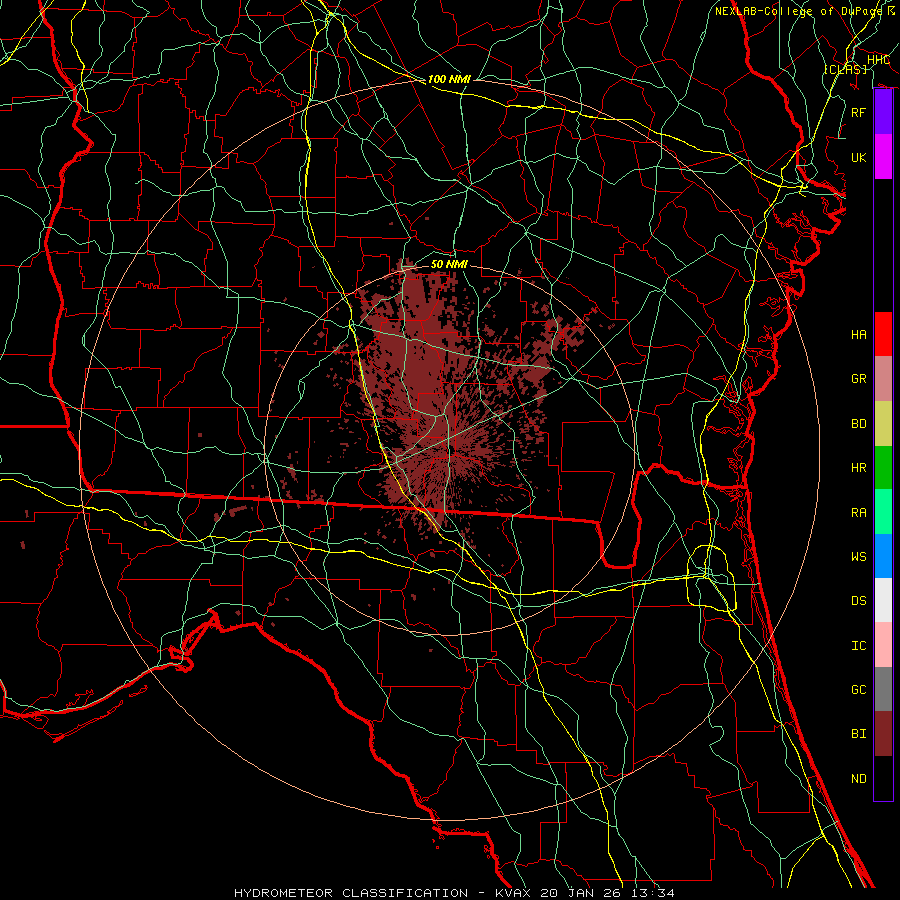This screenshot has height=900, width=900.
Task: Pick the mint green RA legend swatch
Action: pyautogui.click(x=883, y=512)
